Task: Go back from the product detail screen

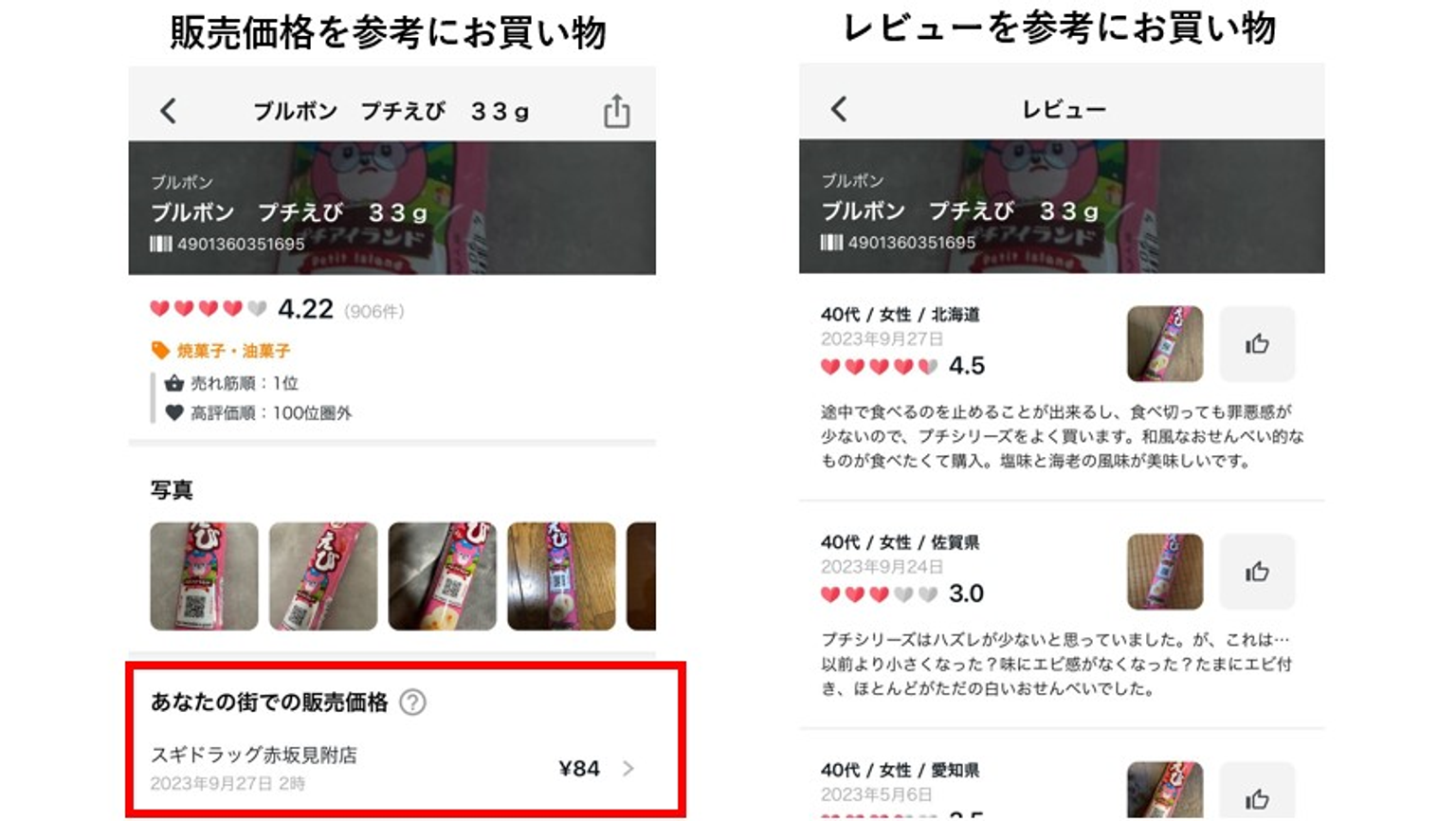Action: (x=169, y=111)
